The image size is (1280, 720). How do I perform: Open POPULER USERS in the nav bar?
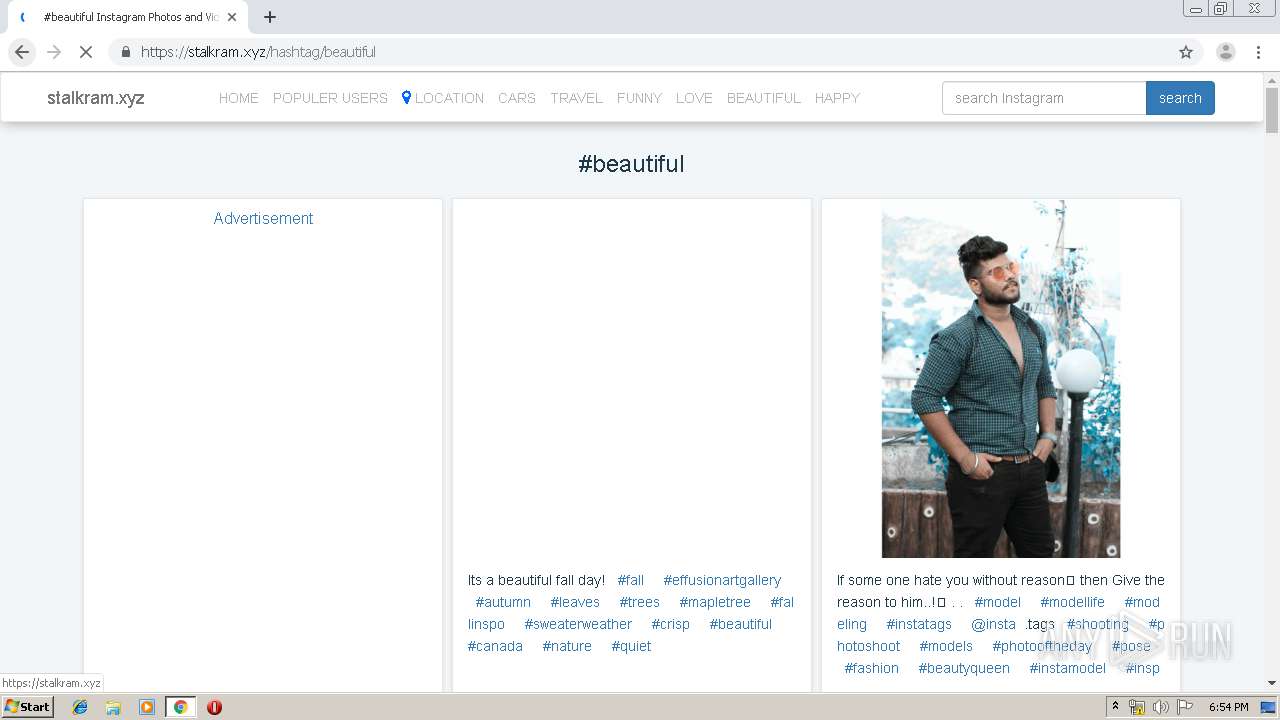[x=330, y=98]
